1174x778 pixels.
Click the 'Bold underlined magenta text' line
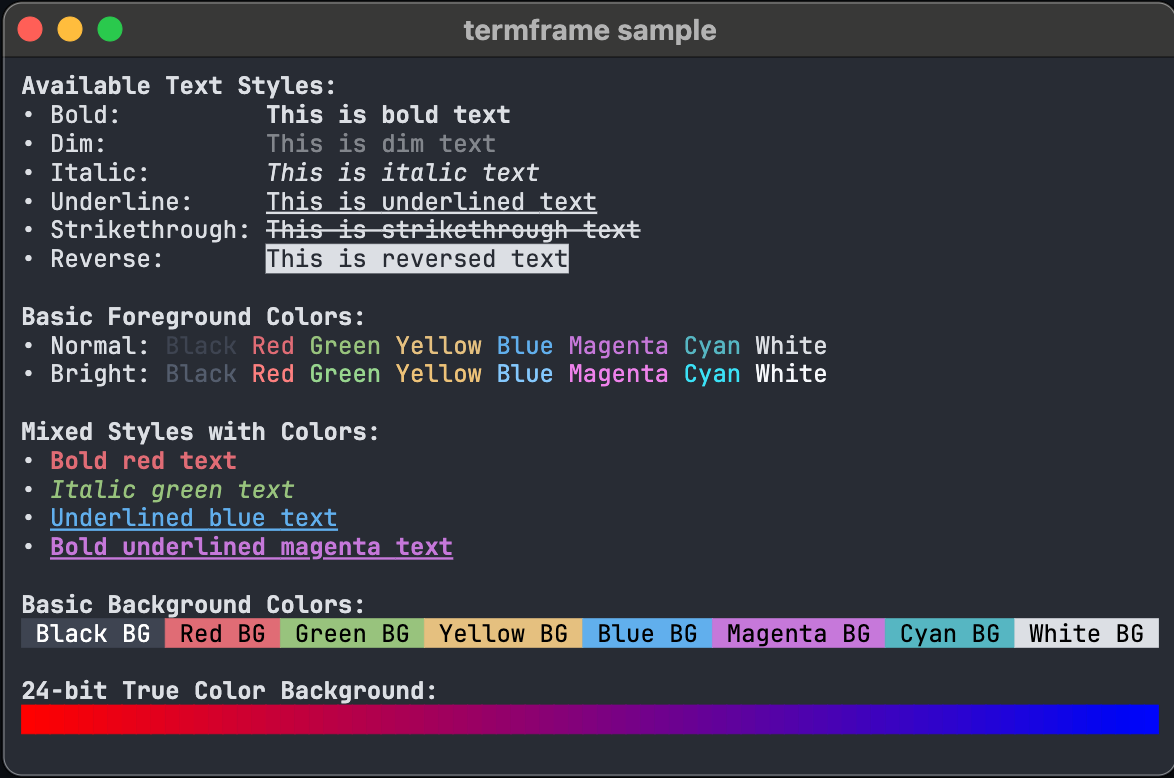[252, 547]
